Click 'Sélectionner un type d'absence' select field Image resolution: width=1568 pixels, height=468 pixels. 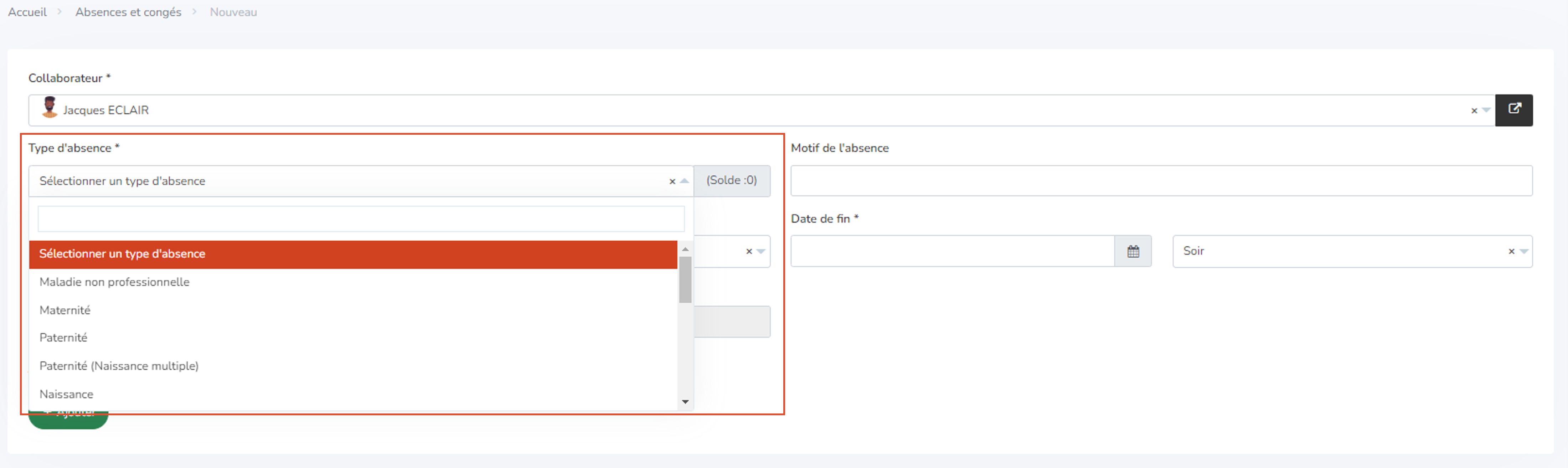(x=361, y=181)
